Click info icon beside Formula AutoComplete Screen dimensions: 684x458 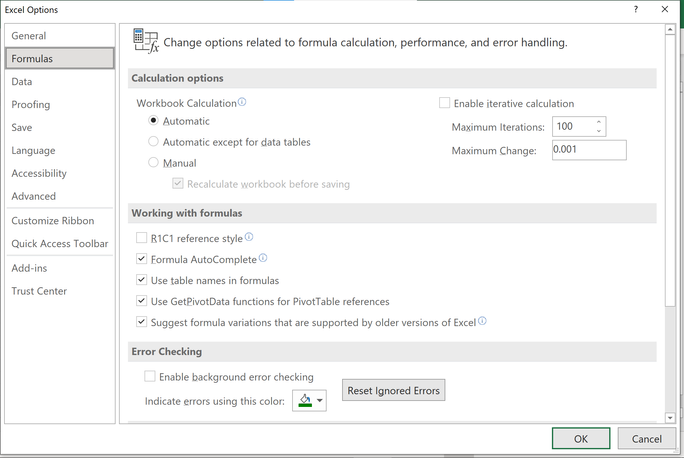263,258
